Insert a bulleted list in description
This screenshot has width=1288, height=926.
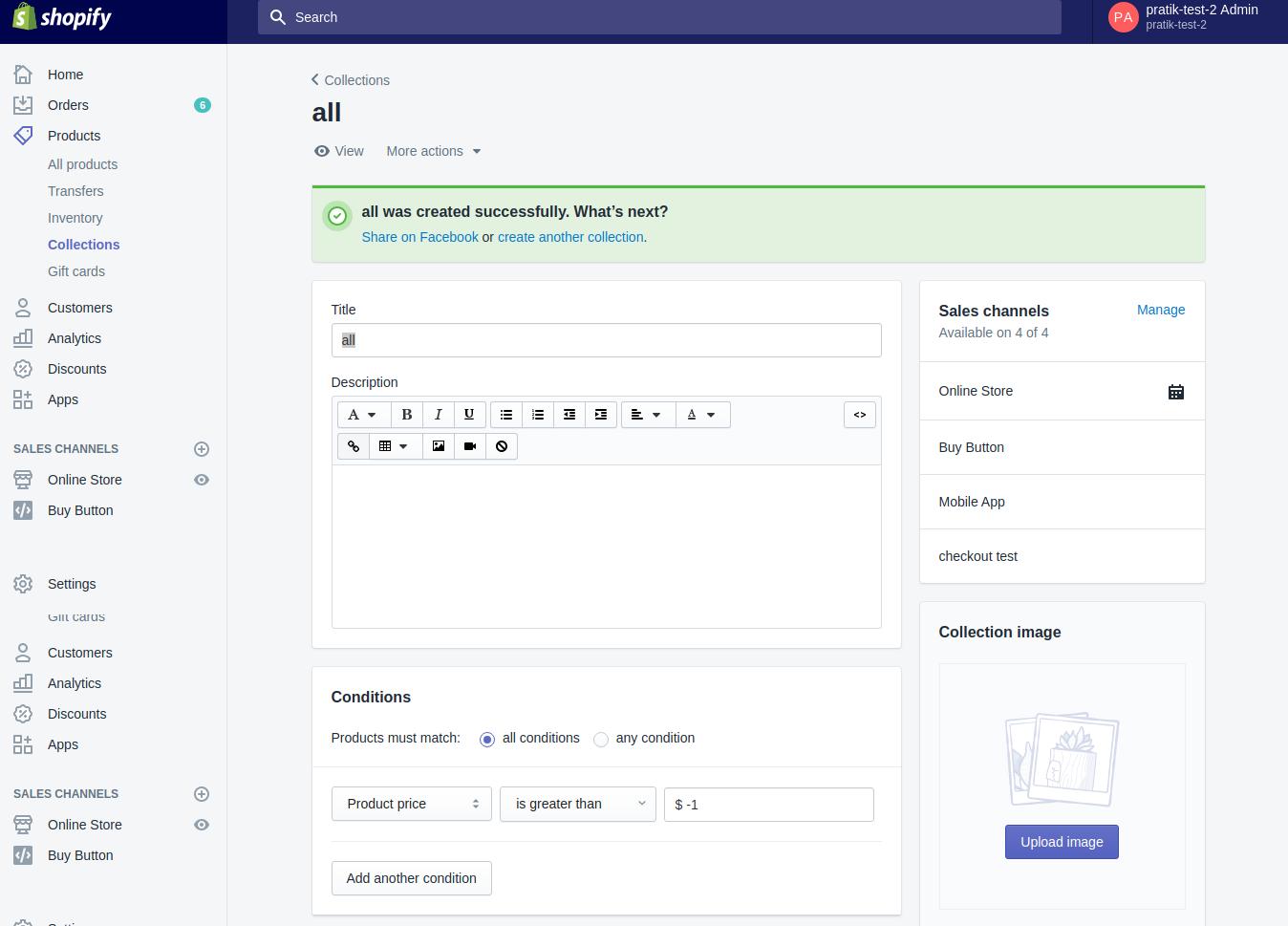coord(506,415)
